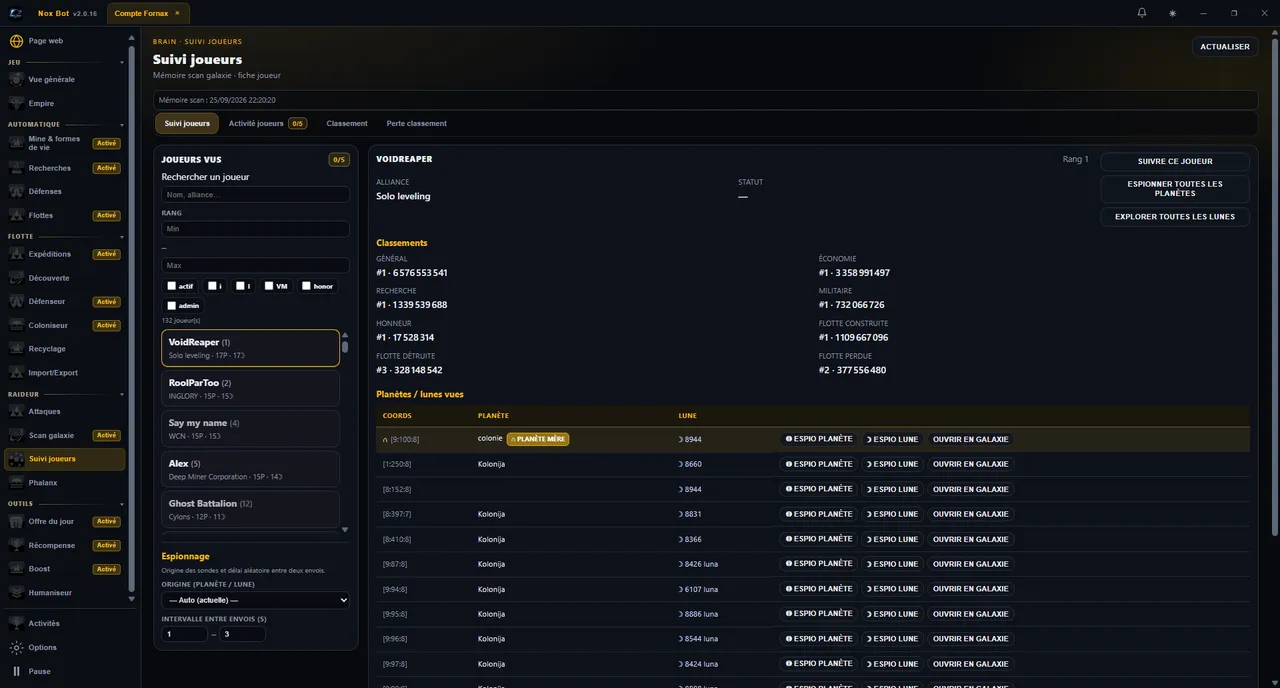This screenshot has width=1280, height=688.
Task: Switch to the Classement tab
Action: tap(347, 124)
